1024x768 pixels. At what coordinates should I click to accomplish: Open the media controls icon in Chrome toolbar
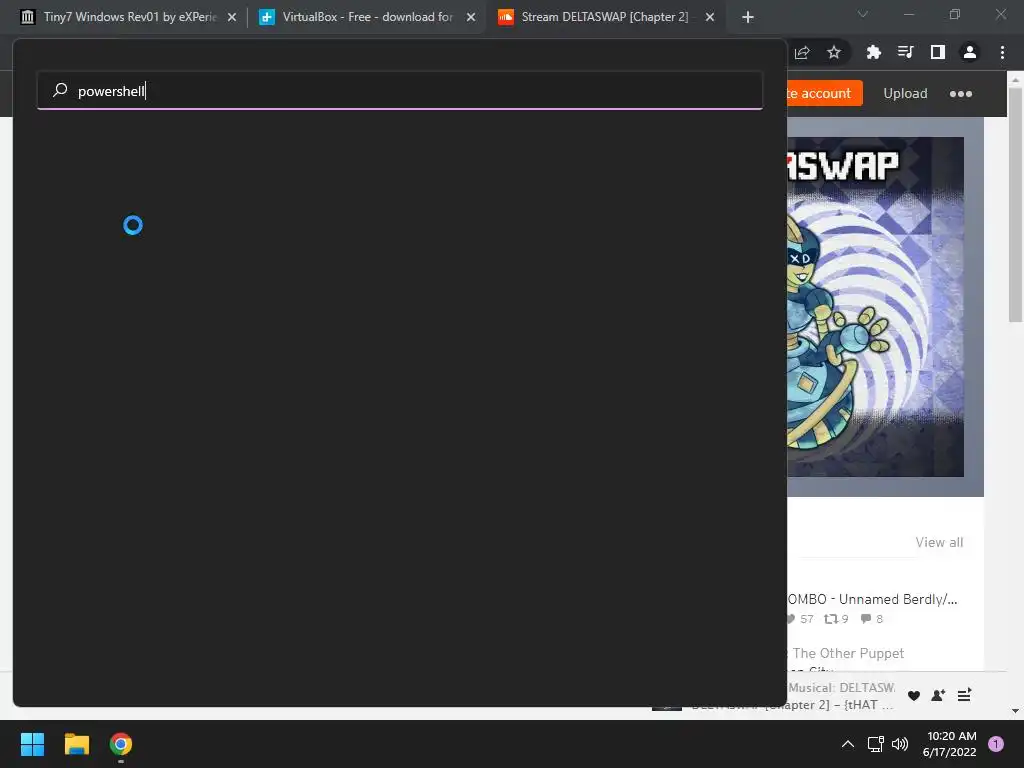point(906,52)
